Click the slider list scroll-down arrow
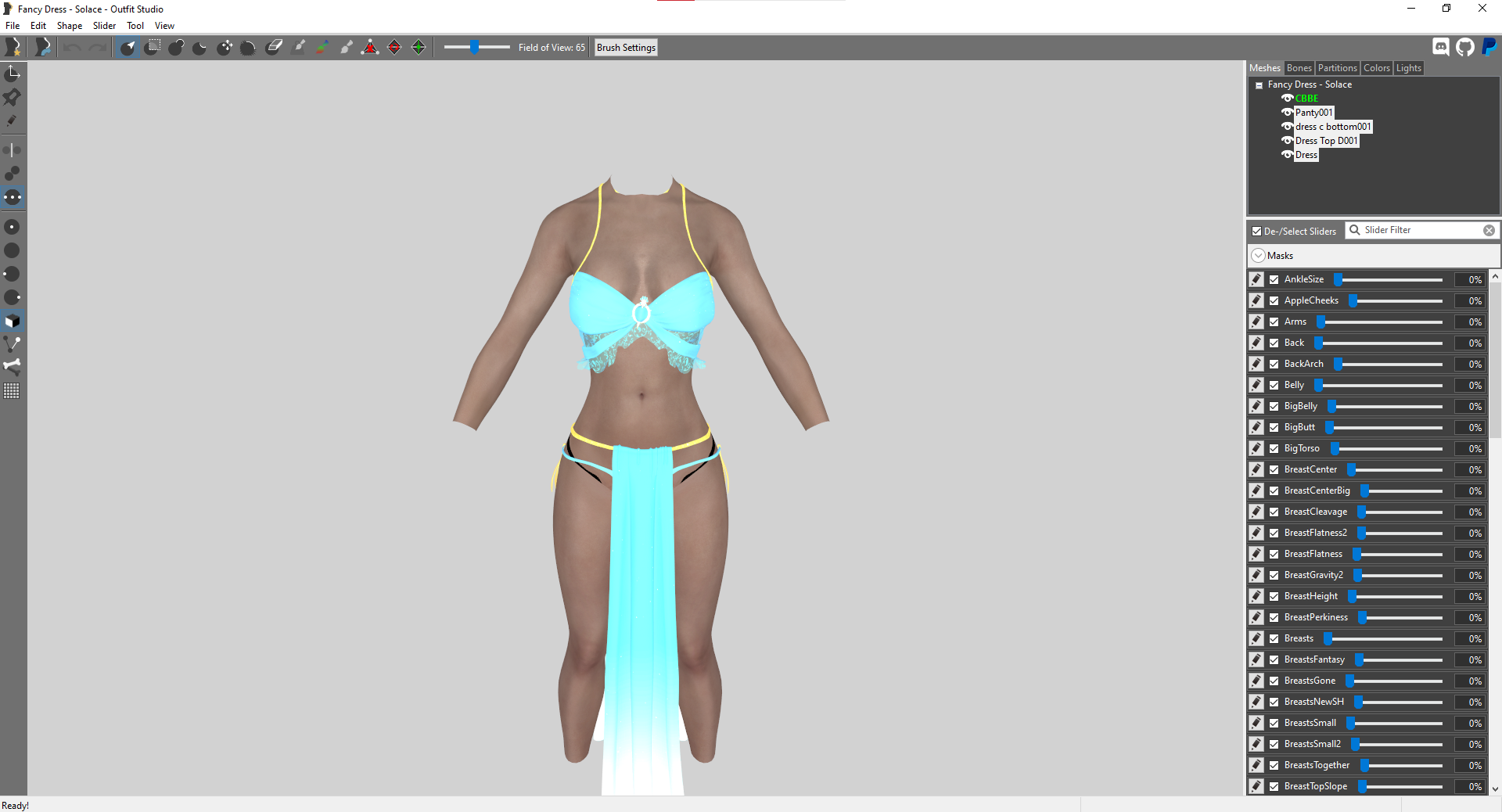The height and width of the screenshot is (812, 1502). (1495, 789)
